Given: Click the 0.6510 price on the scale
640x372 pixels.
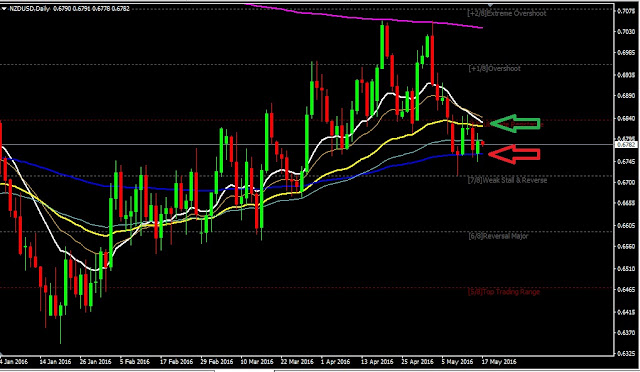Looking at the screenshot, I should (626, 269).
